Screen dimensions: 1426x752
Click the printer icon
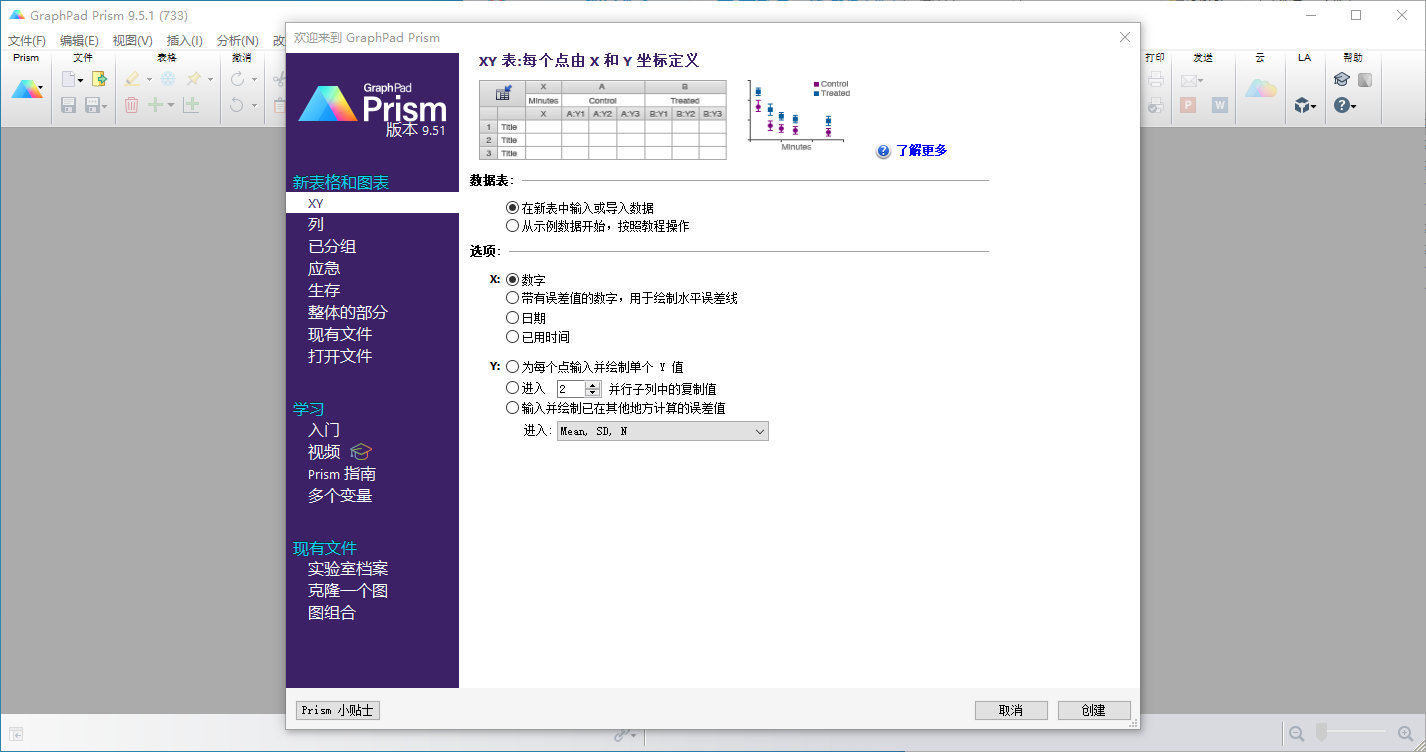pos(1156,80)
